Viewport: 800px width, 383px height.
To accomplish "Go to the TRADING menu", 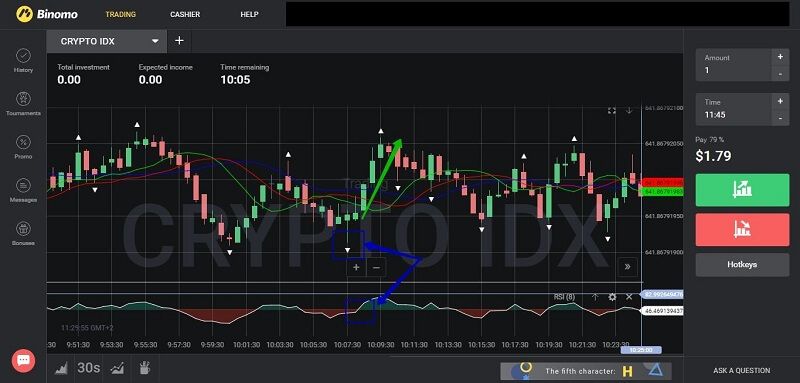I will coord(120,14).
